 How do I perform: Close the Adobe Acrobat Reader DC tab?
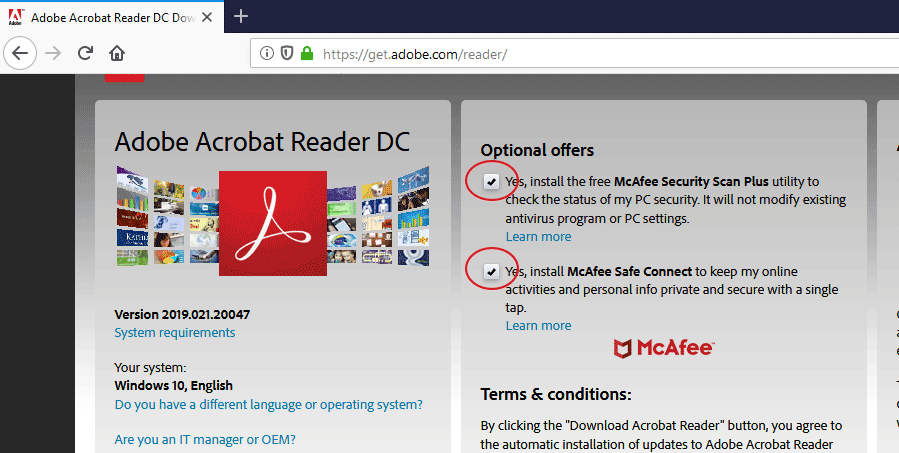point(207,17)
